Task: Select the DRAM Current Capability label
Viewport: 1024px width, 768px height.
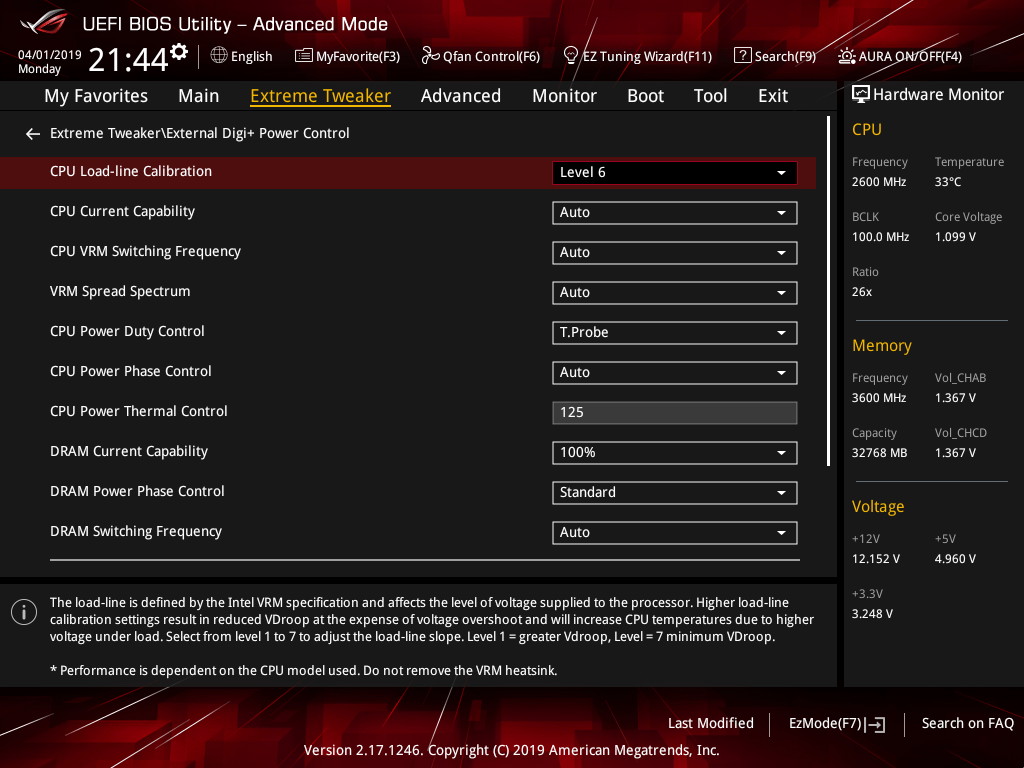Action: coord(129,451)
